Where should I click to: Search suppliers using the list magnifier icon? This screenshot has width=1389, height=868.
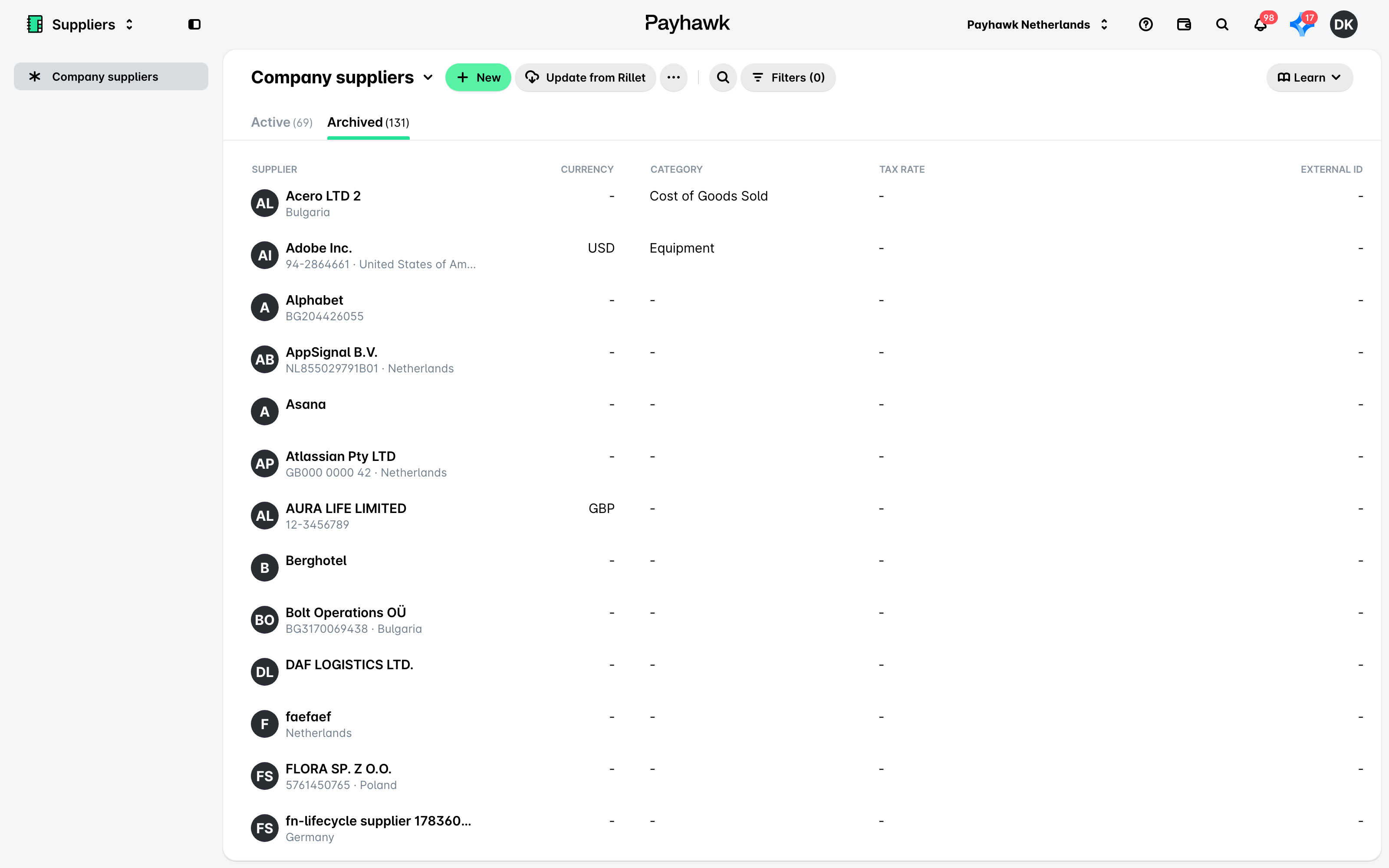[x=723, y=78]
